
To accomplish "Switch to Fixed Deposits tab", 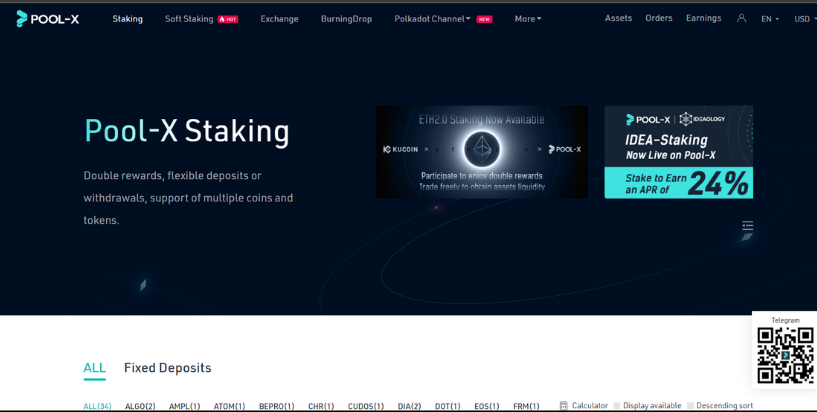I will pyautogui.click(x=167, y=368).
